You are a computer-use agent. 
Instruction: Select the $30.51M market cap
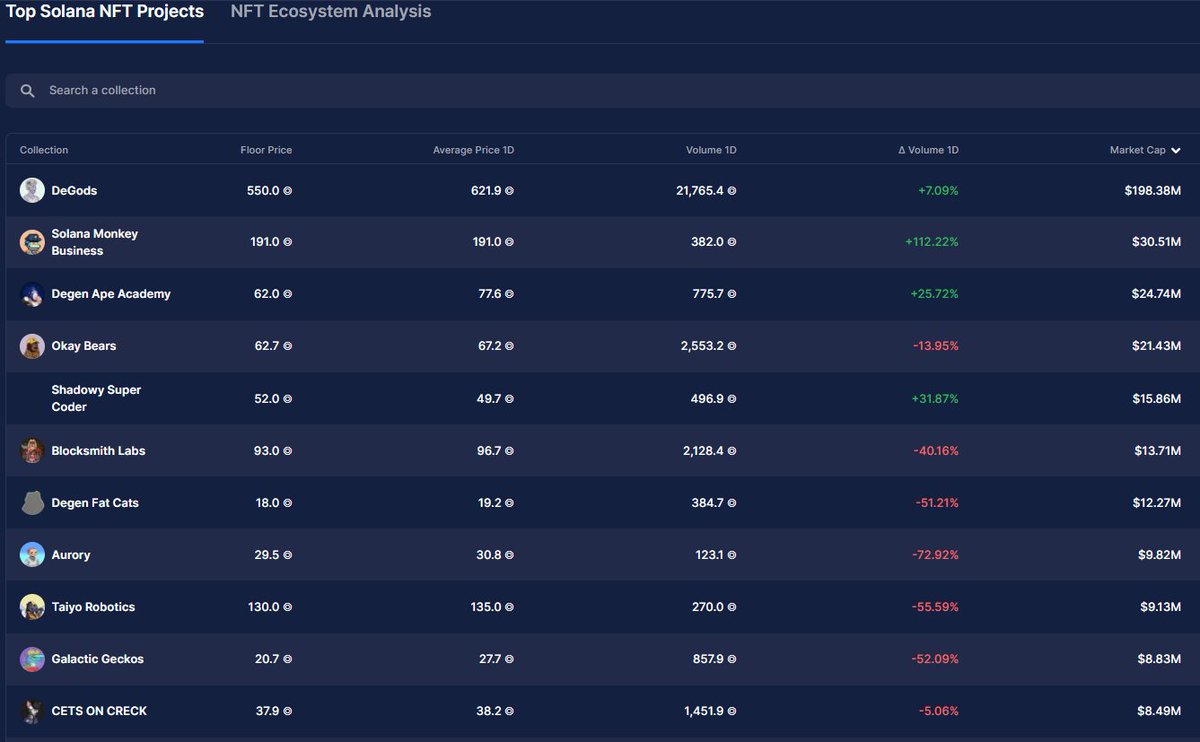pos(1156,242)
